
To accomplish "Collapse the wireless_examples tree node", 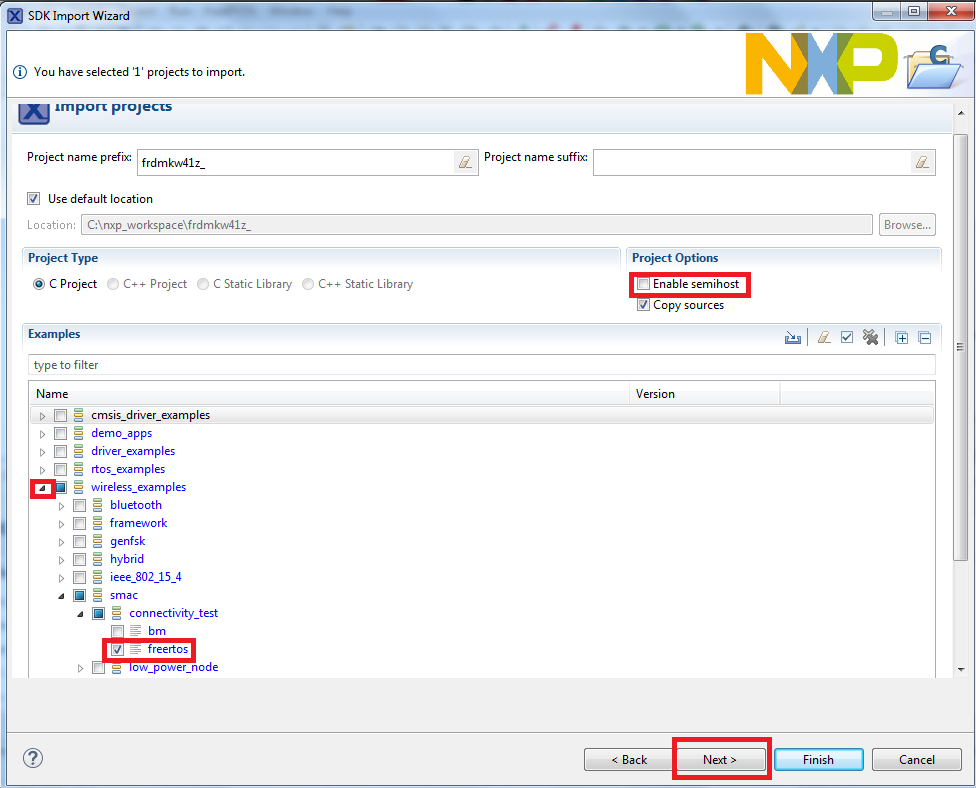I will pos(42,488).
